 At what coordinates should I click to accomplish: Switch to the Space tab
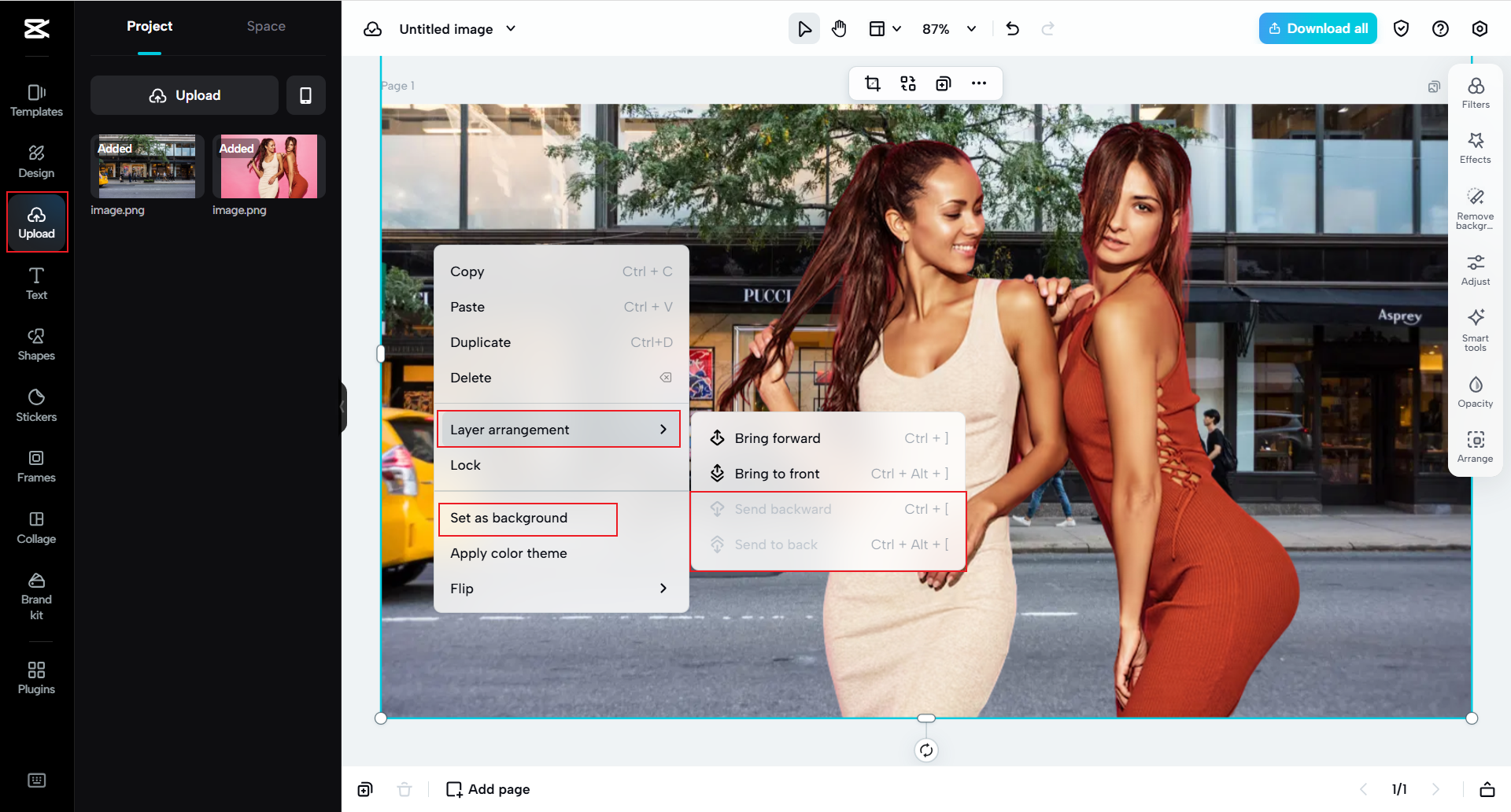[x=266, y=26]
